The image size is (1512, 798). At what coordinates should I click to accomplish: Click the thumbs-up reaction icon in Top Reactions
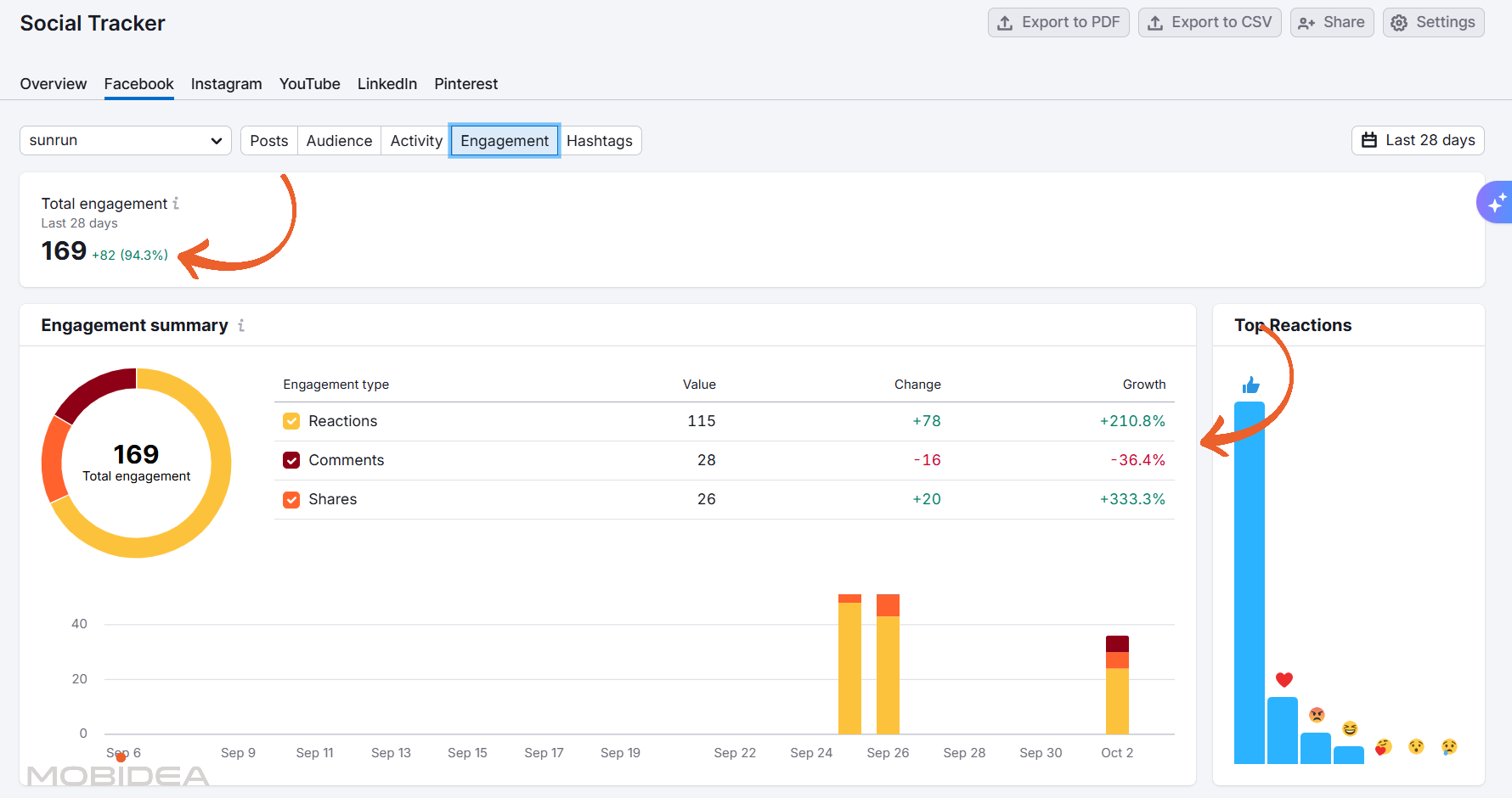(x=1251, y=385)
